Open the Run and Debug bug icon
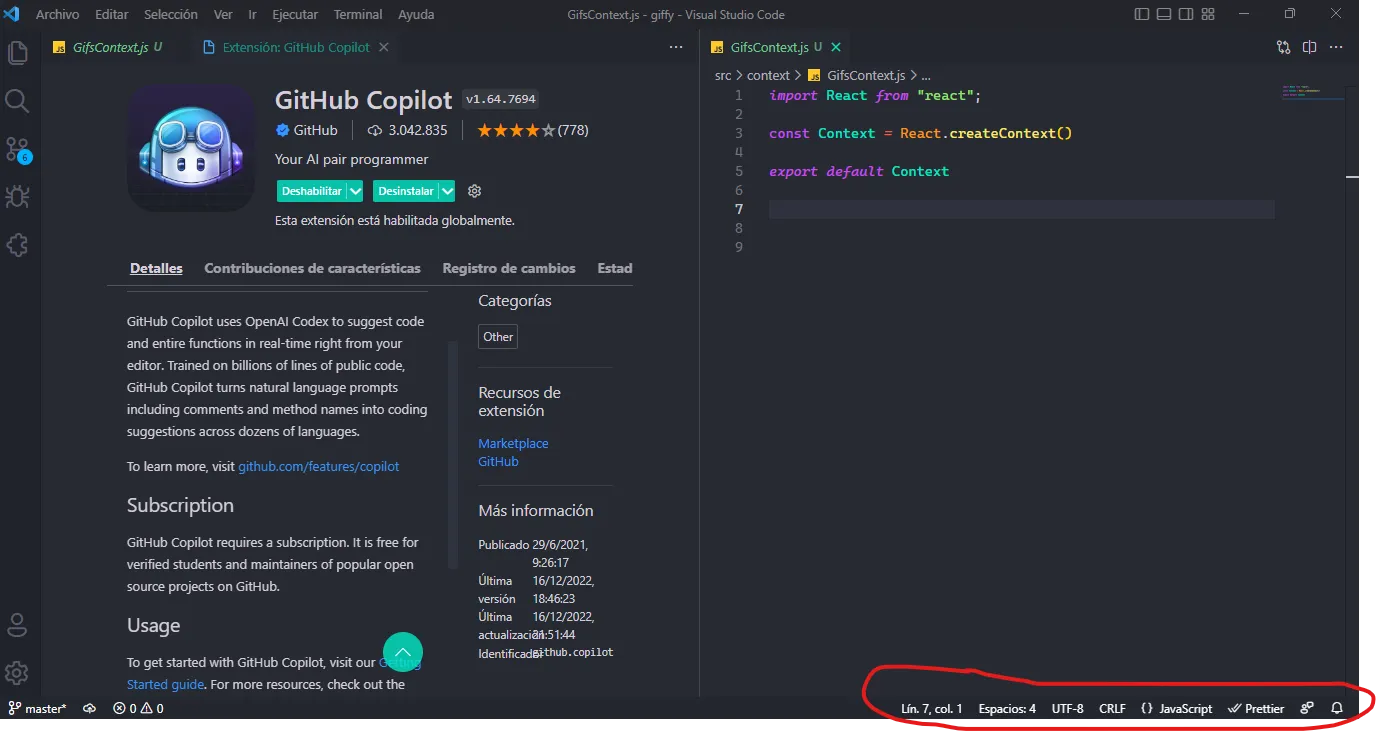Viewport: 1376px width, 731px height. click(x=18, y=196)
